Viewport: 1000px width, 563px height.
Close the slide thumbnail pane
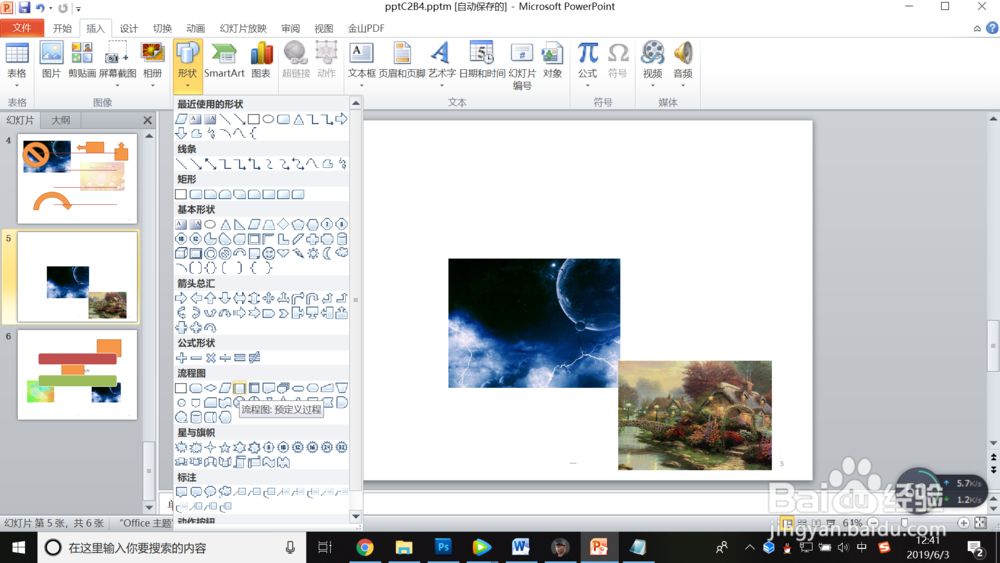[x=147, y=120]
